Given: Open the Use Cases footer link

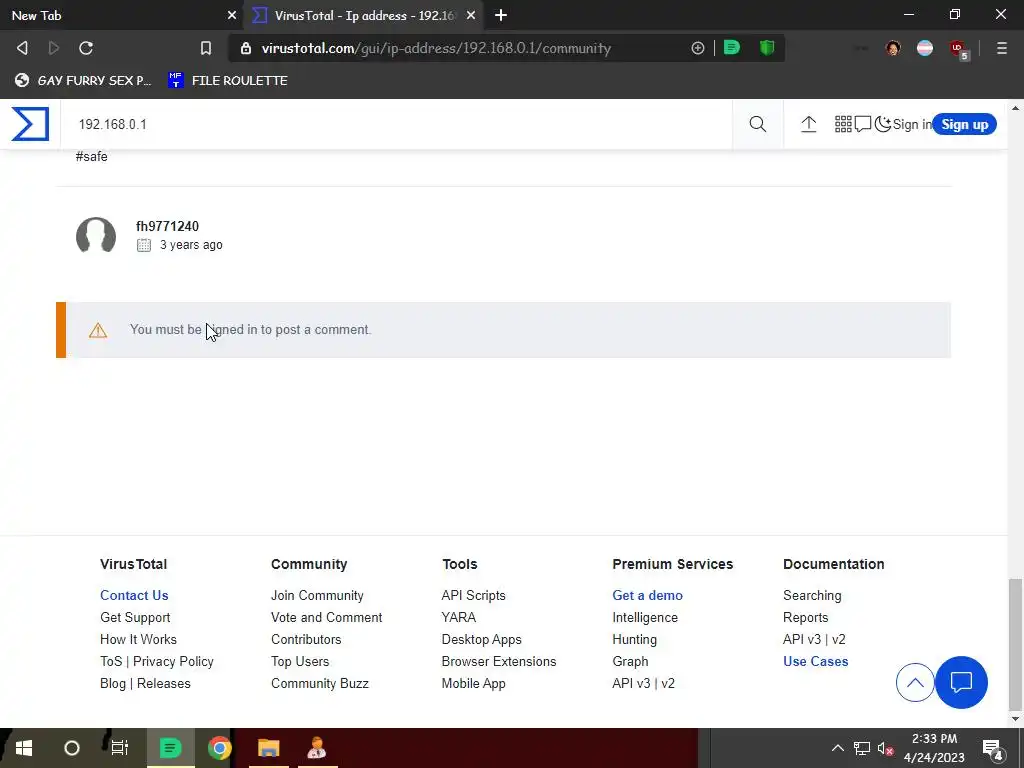Looking at the screenshot, I should pos(815,662).
